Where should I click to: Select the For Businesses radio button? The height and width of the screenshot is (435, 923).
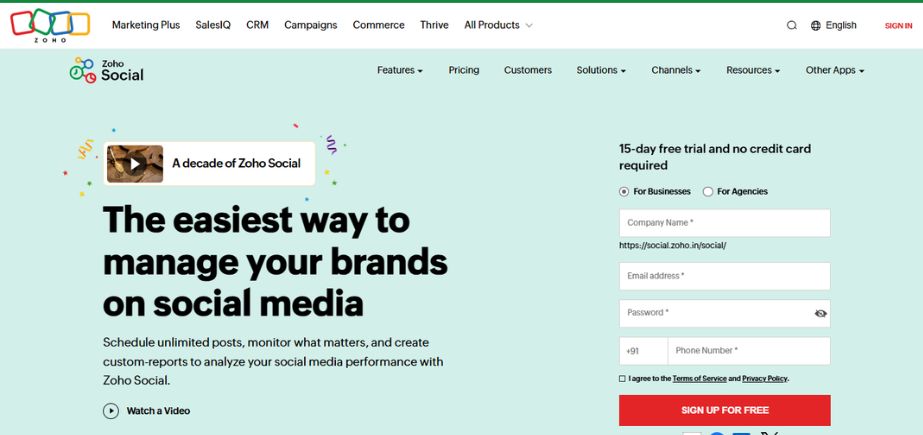tap(624, 191)
